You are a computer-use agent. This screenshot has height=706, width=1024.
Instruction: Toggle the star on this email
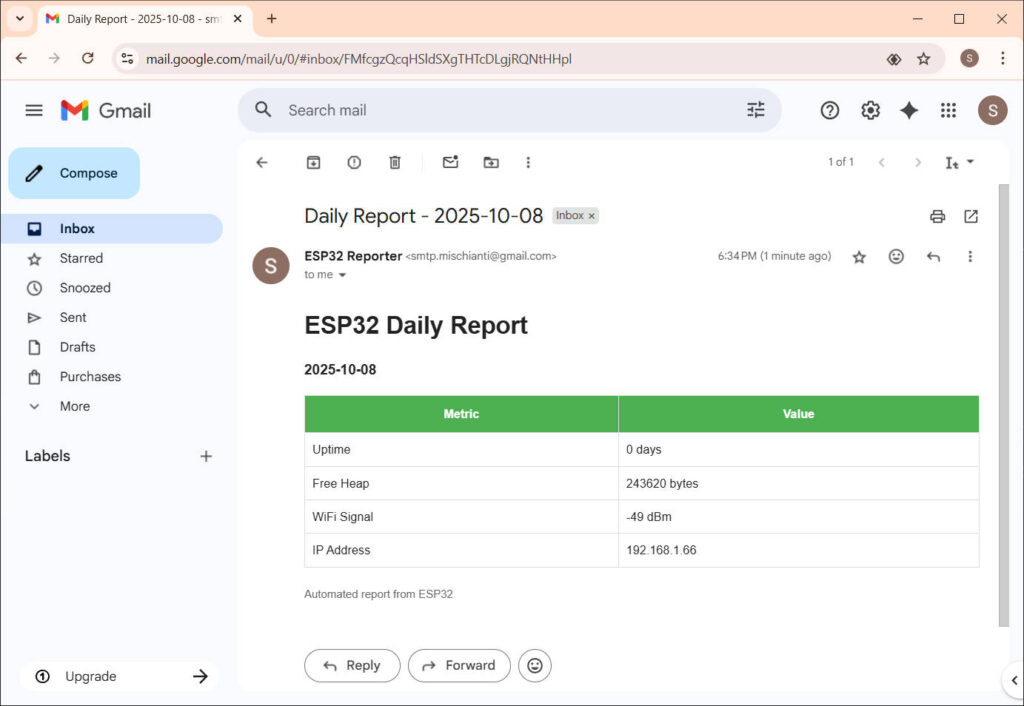pyautogui.click(x=859, y=256)
